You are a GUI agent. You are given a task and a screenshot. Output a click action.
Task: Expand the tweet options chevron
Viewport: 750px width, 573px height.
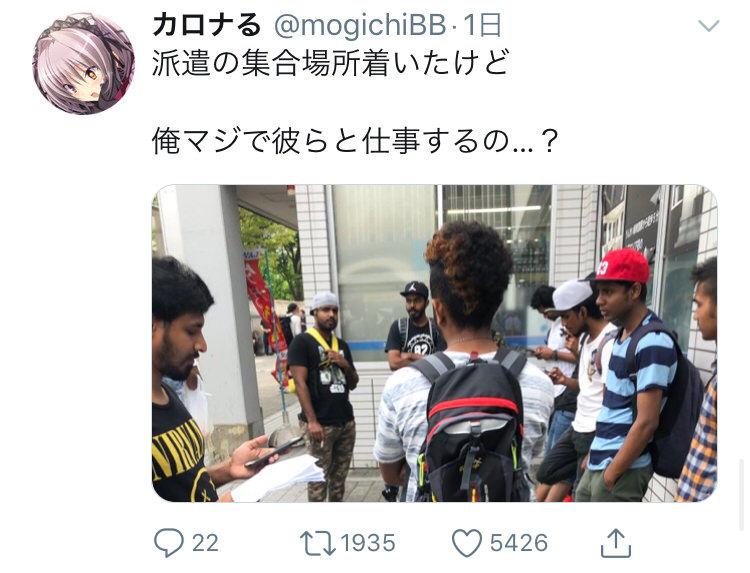click(x=708, y=25)
